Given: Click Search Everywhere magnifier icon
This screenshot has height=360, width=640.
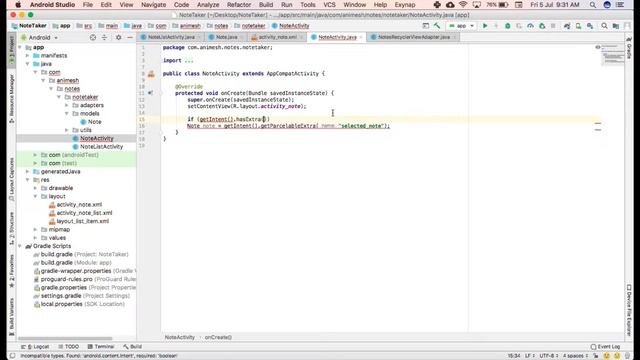Looking at the screenshot, I should [x=604, y=26].
